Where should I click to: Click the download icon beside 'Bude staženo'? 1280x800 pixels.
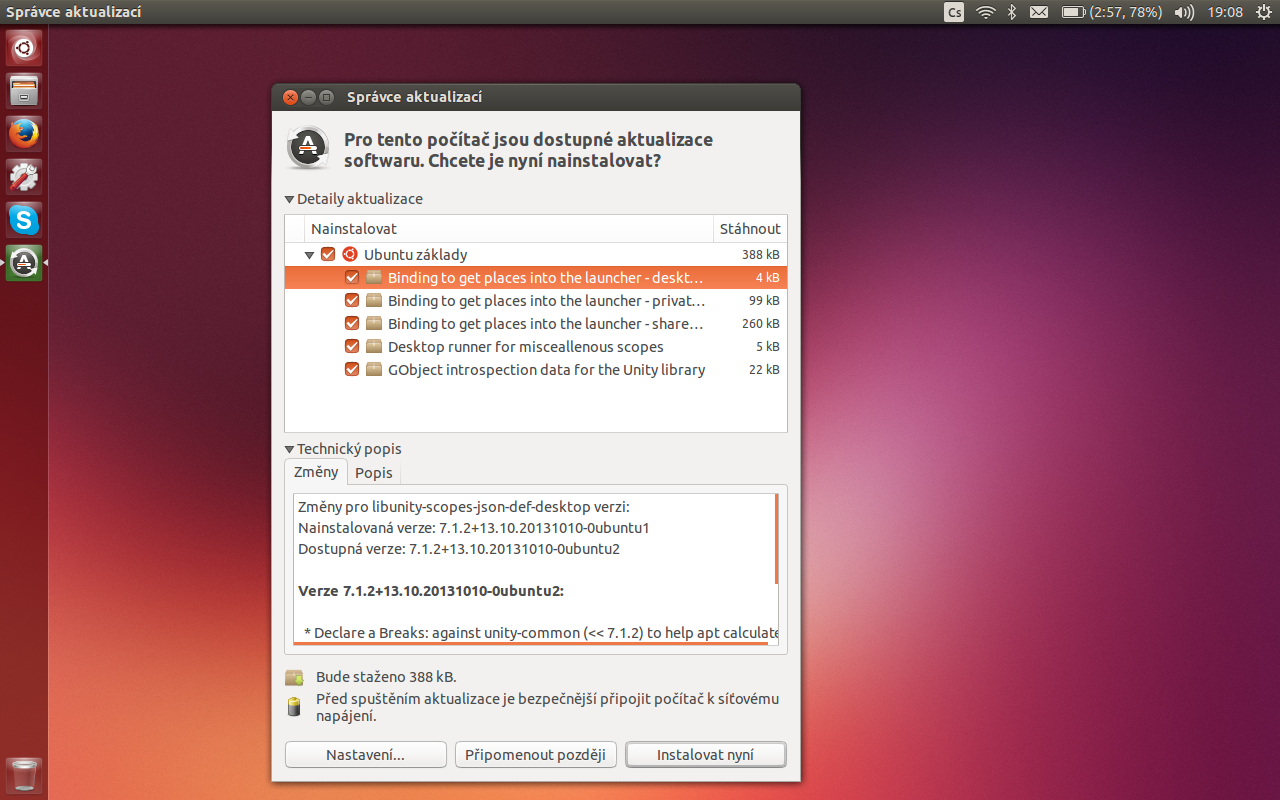pyautogui.click(x=294, y=677)
